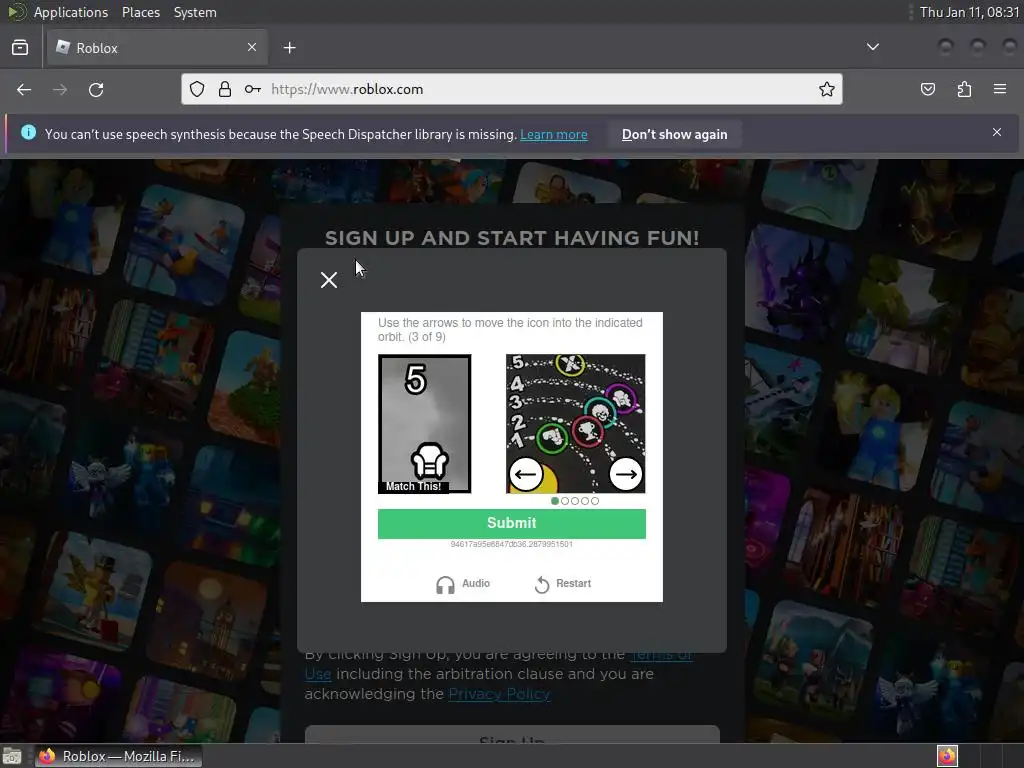Image resolution: width=1024 pixels, height=768 pixels.
Task: Click the armchair icon in Match This panel
Action: tap(430, 461)
